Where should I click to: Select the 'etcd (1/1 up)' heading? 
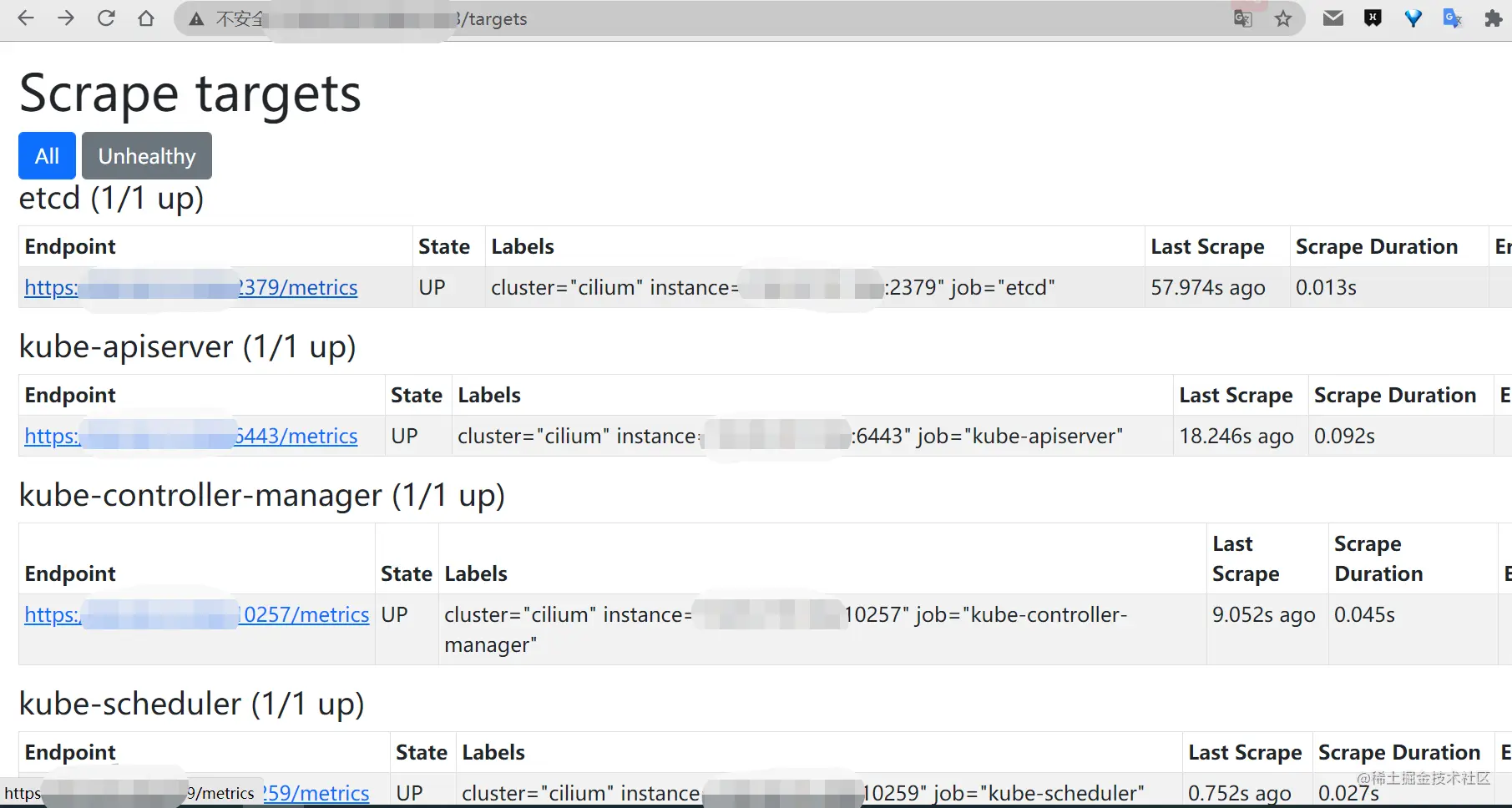click(x=112, y=199)
